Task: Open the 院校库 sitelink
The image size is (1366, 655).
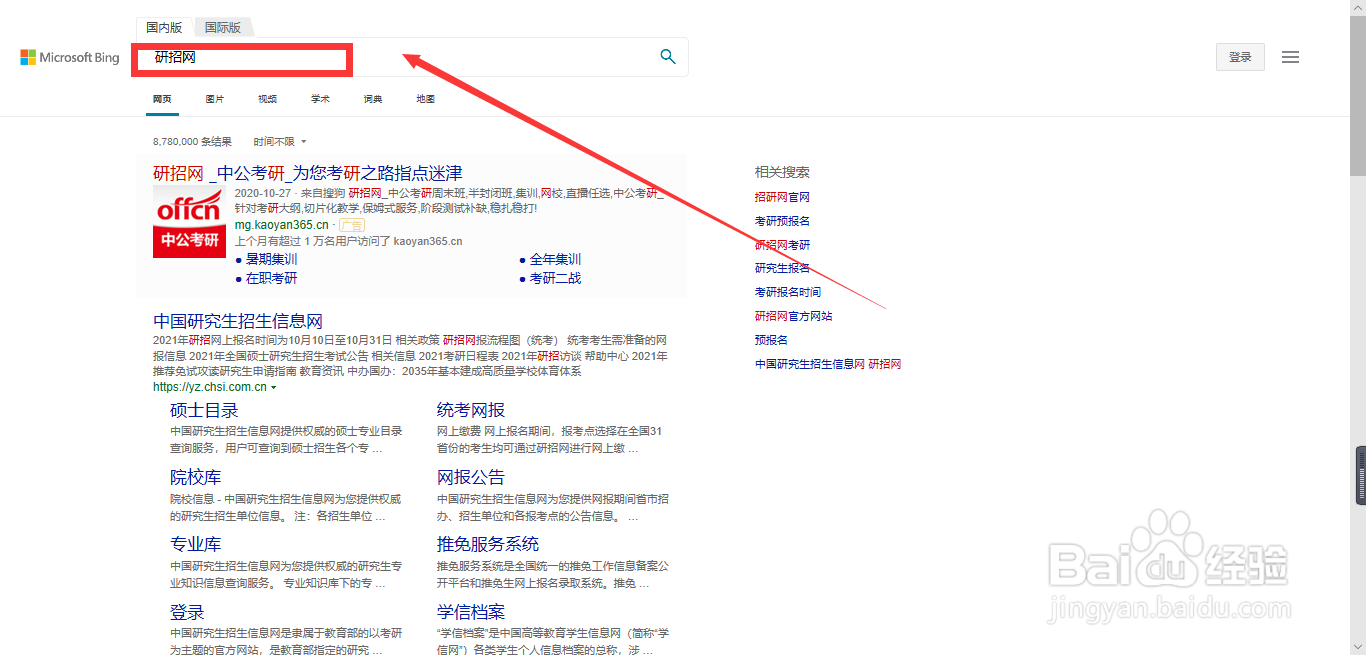Action: (196, 477)
